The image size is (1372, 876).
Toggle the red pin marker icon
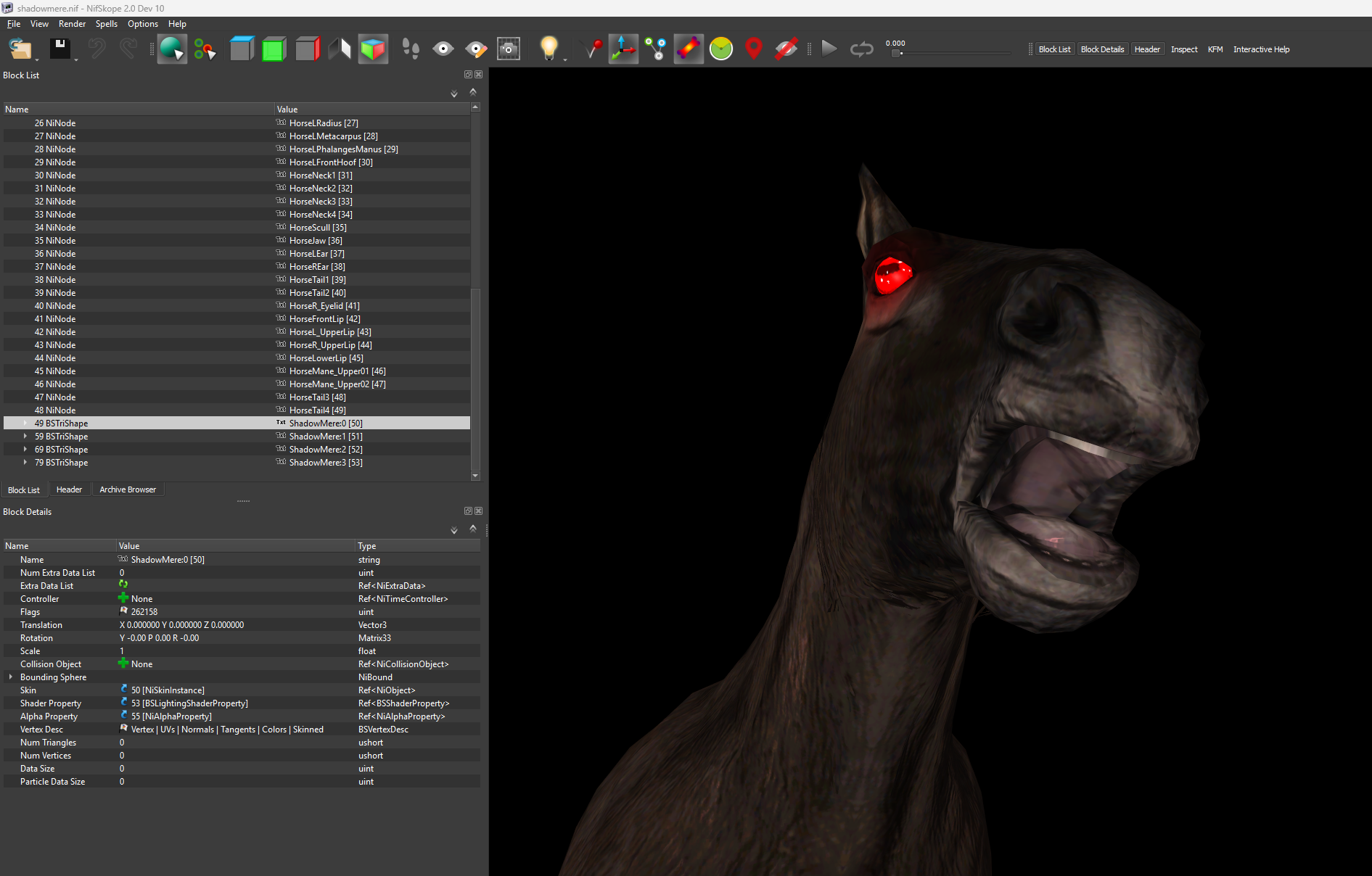(x=592, y=49)
